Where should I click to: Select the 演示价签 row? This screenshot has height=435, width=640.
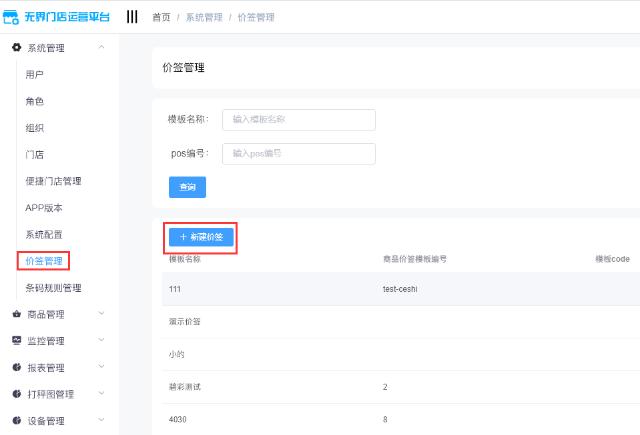click(401, 322)
